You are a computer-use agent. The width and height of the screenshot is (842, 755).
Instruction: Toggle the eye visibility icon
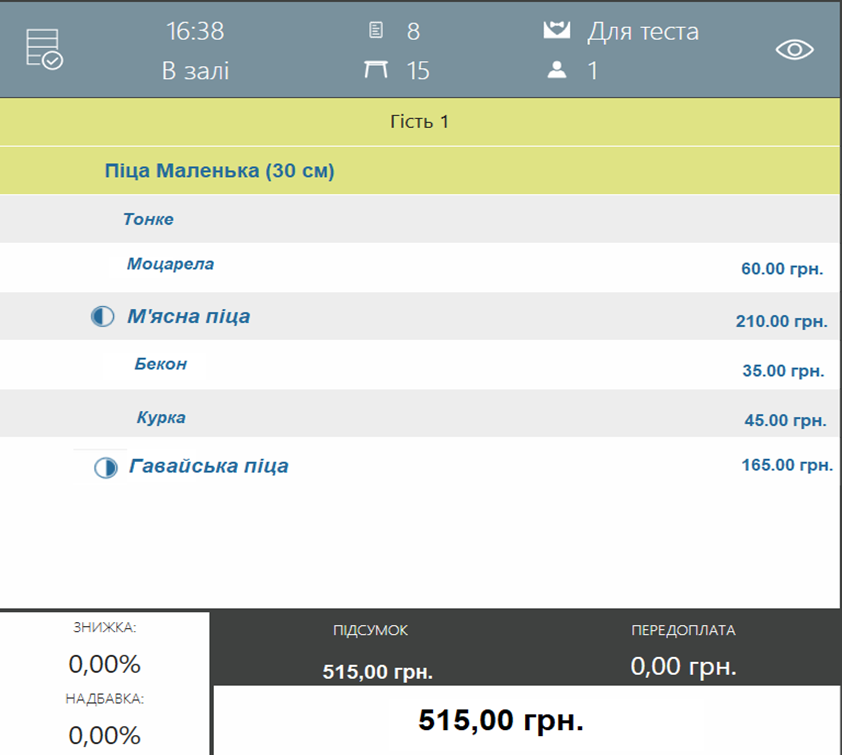click(x=794, y=50)
